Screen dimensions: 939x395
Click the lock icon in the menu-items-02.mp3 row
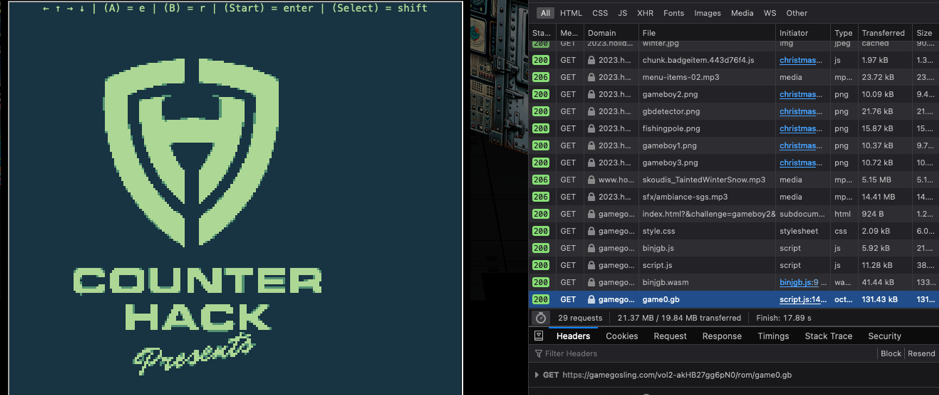coord(592,77)
